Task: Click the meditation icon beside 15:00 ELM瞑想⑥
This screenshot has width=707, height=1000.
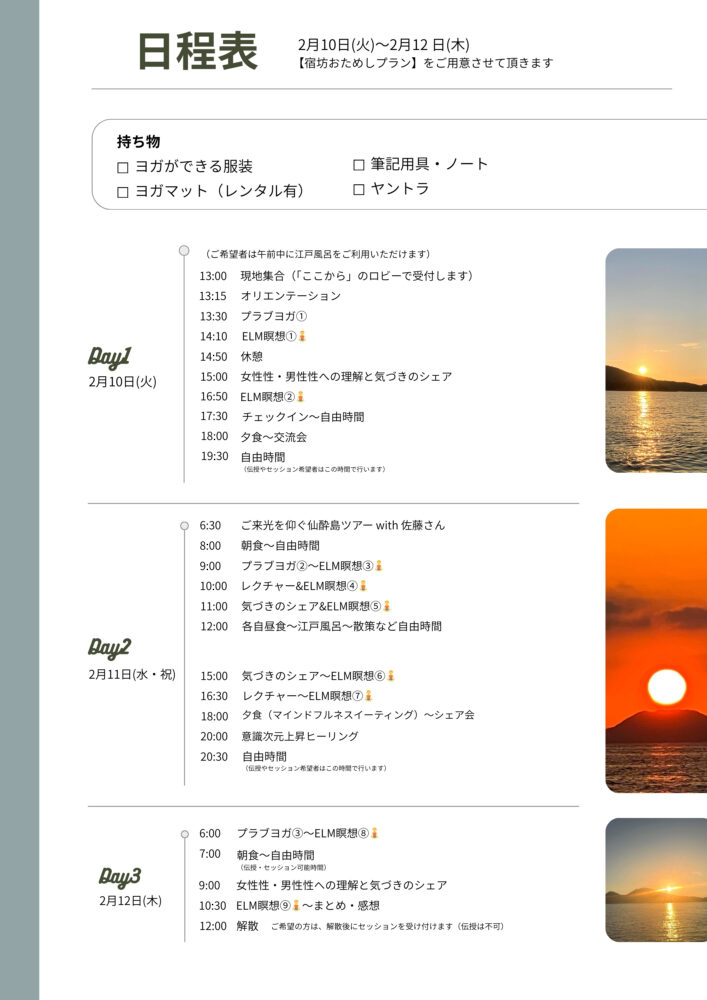Action: point(391,676)
